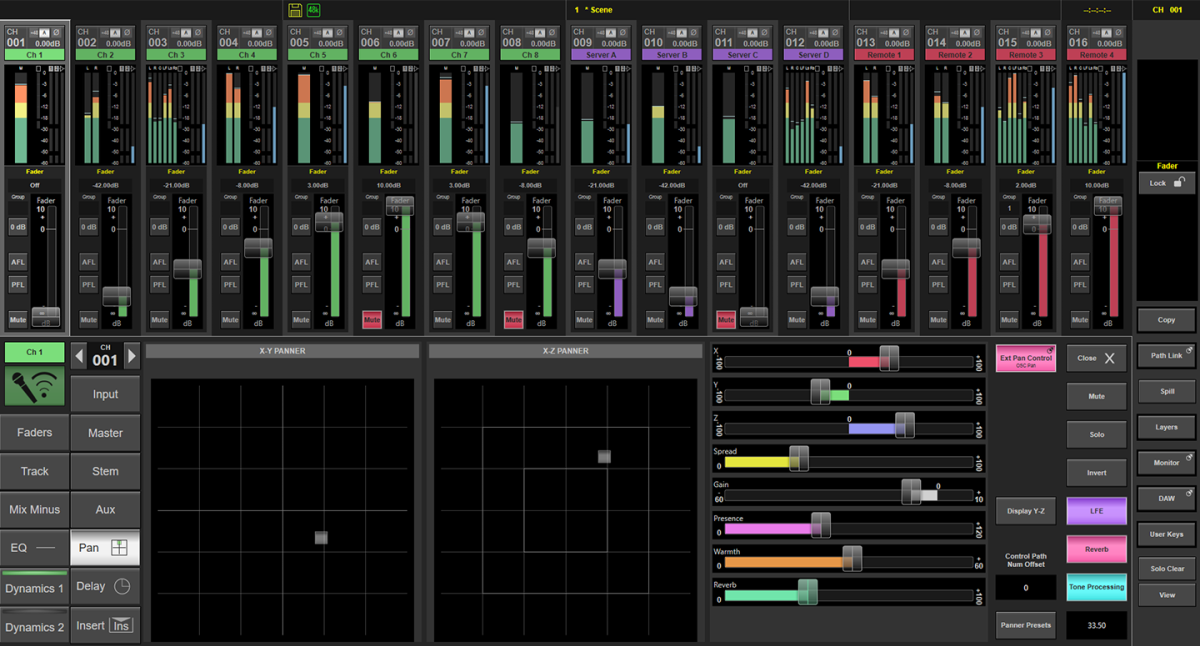Click the +48 phantom power icon on channel 002
The width and height of the screenshot is (1200, 646).
103,32
